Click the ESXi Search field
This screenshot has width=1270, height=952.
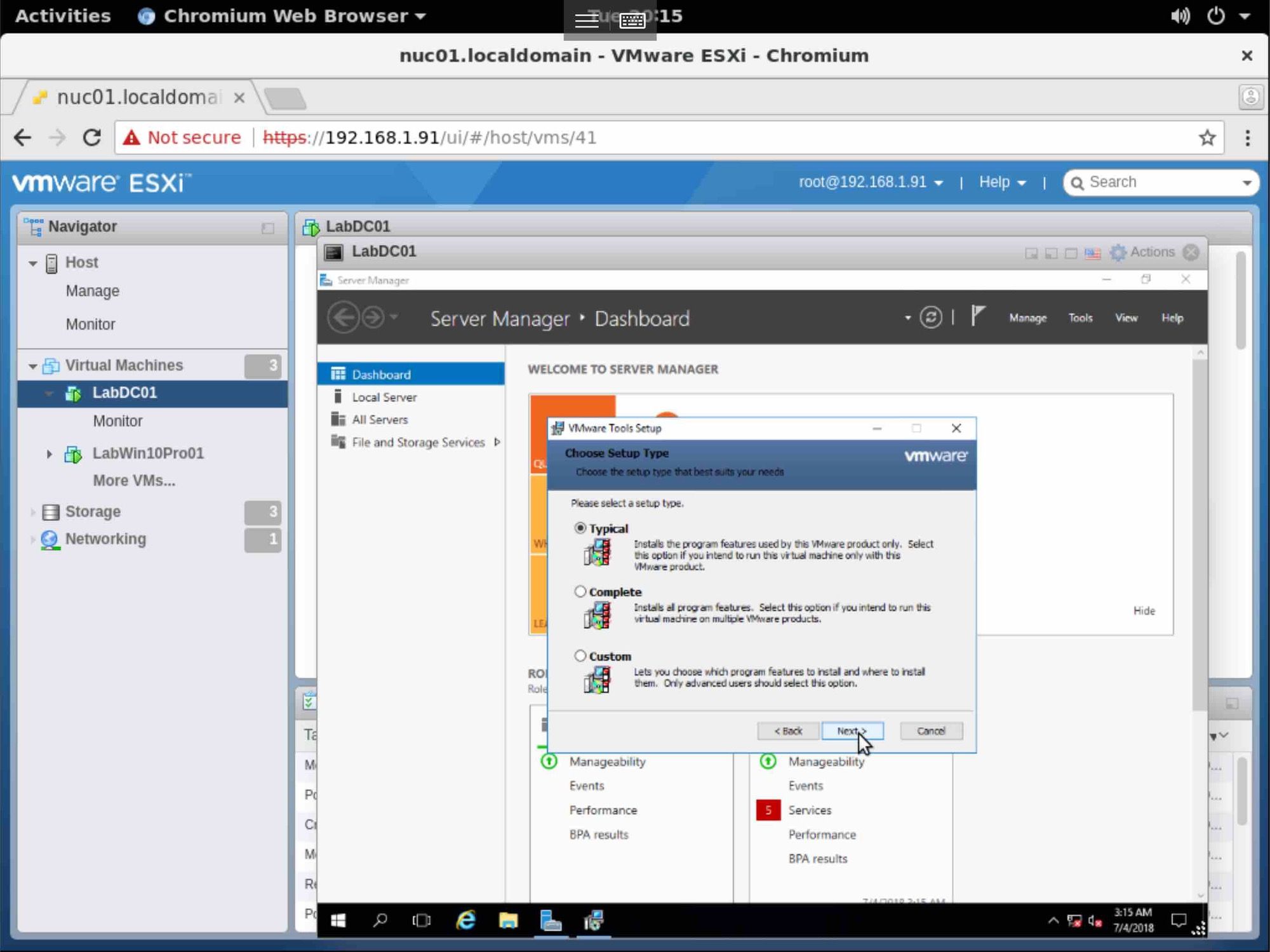click(x=1161, y=183)
